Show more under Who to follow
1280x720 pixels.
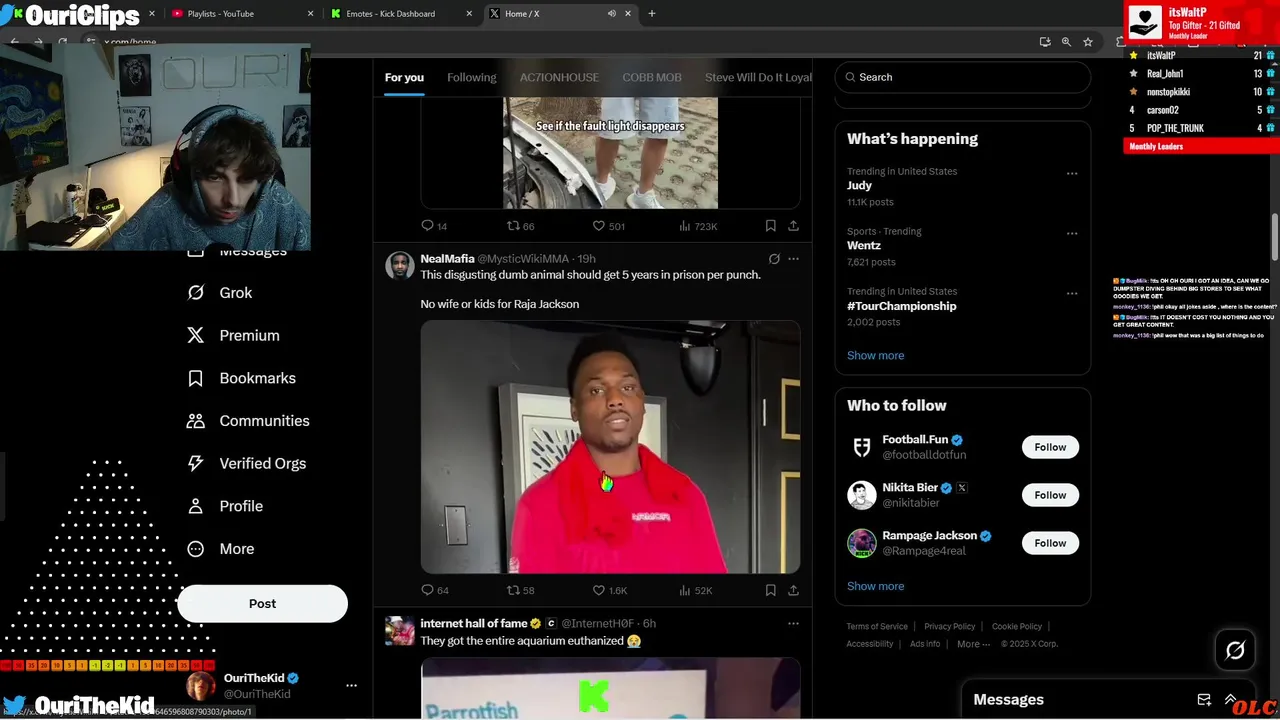coord(875,587)
